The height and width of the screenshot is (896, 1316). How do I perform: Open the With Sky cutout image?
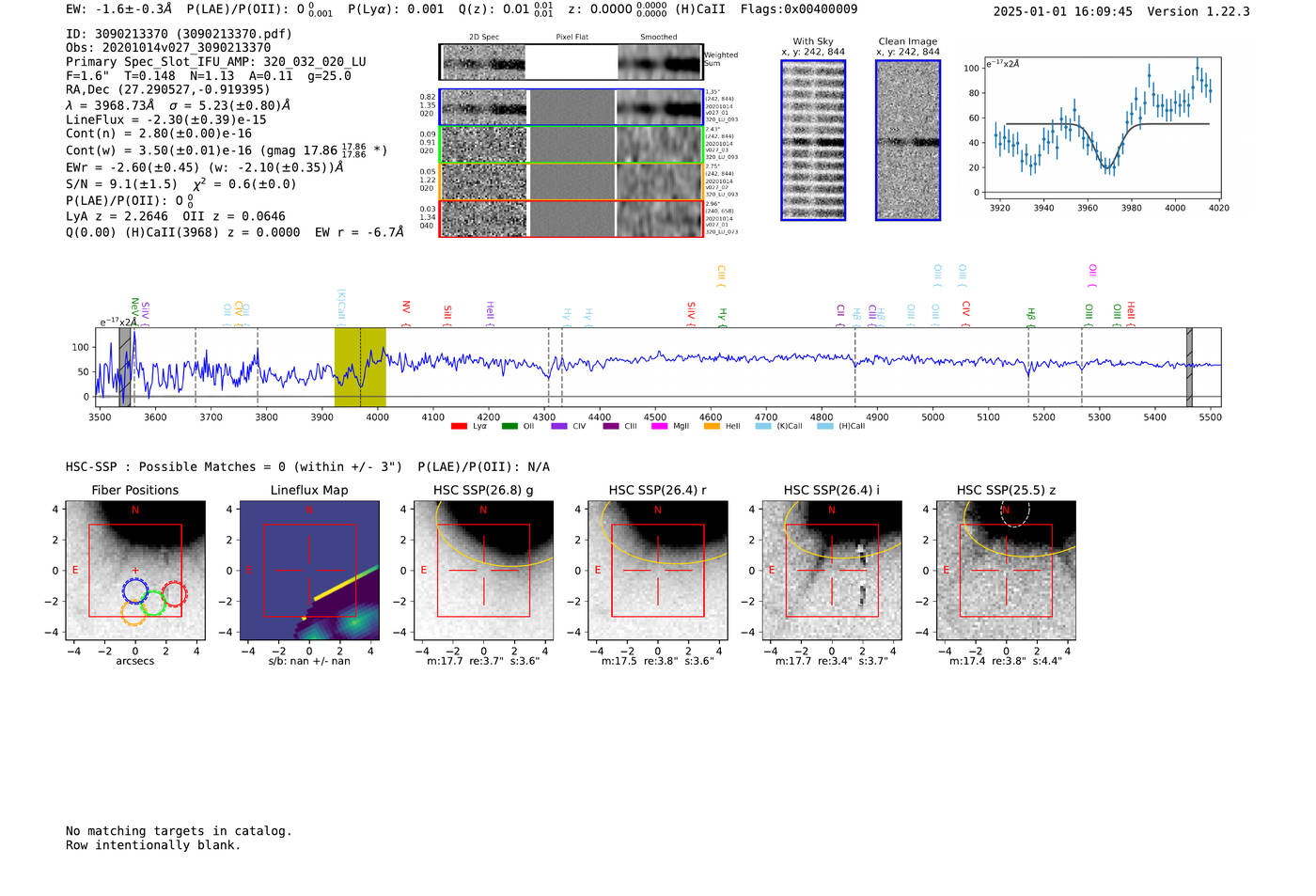tap(813, 140)
